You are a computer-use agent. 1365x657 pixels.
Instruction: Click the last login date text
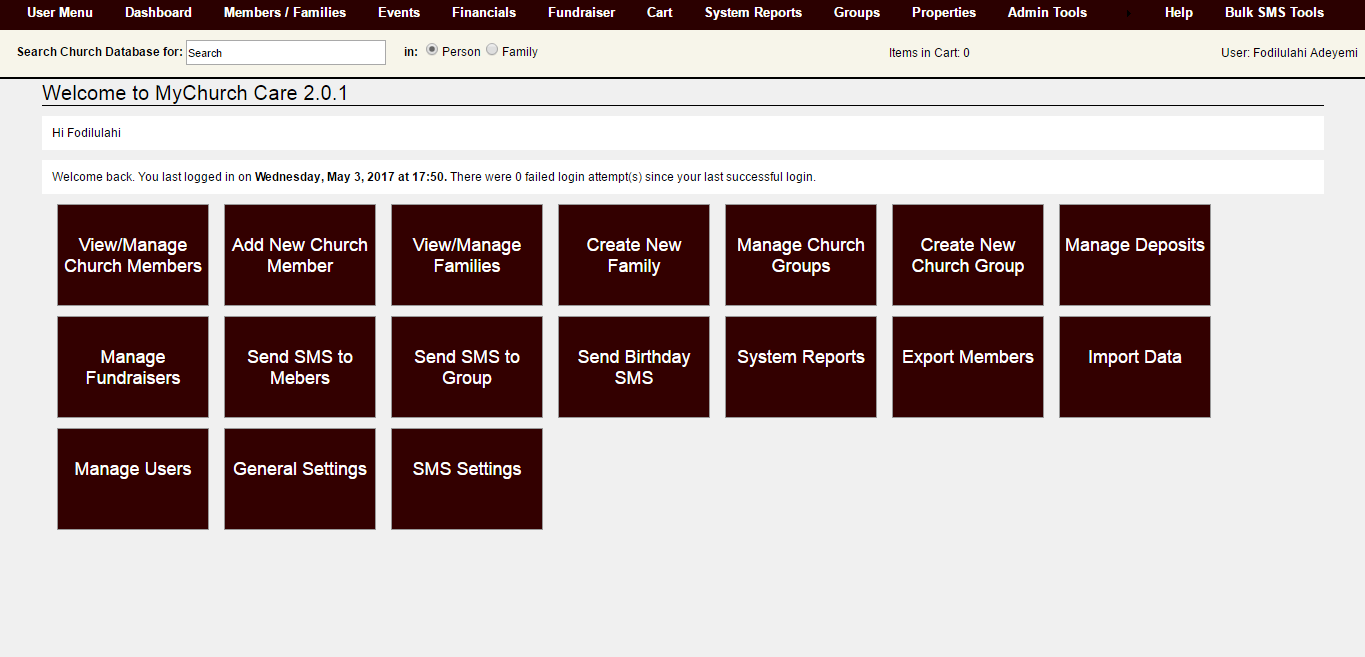(x=351, y=177)
